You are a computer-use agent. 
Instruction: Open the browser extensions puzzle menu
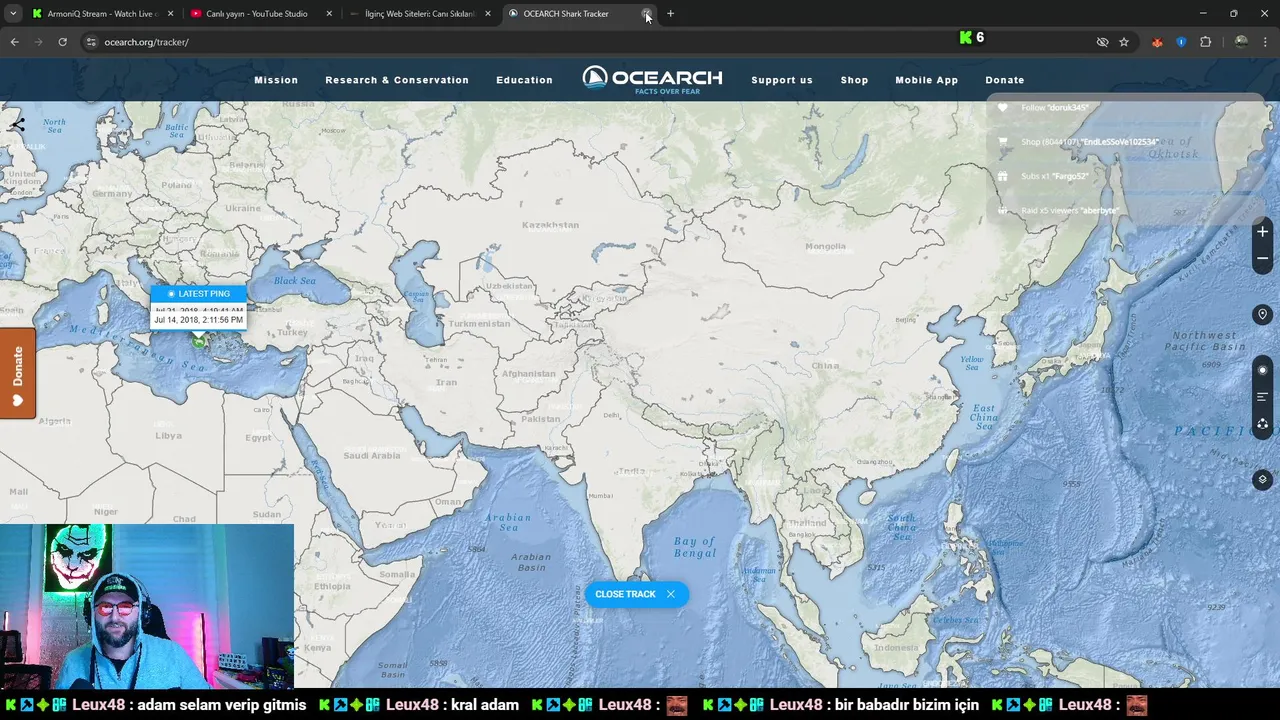[1205, 42]
